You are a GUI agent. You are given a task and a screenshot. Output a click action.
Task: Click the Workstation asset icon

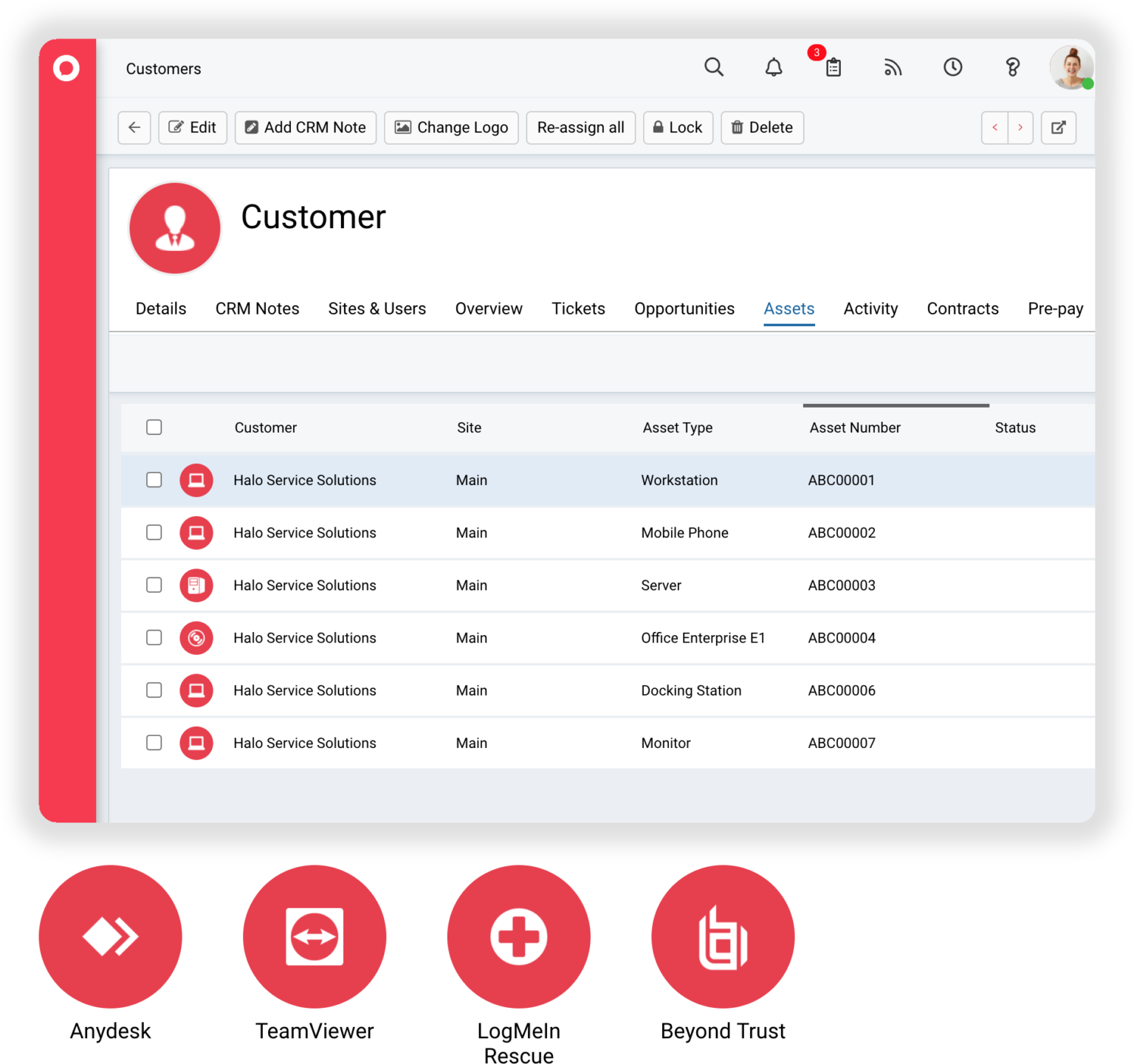[196, 480]
